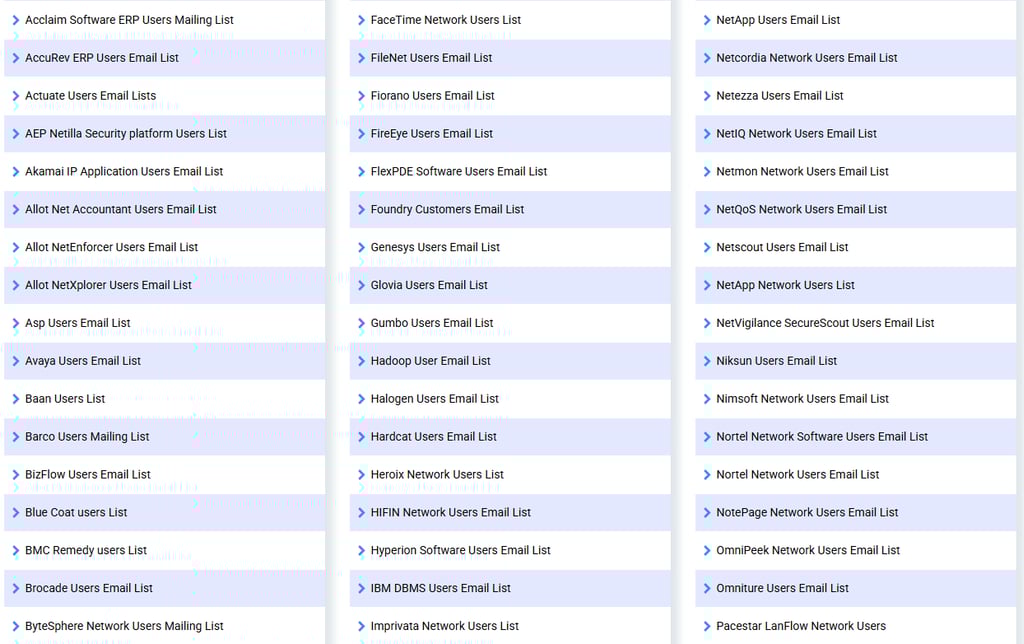Screen dimensions: 1024x644
Task: Select Netscout Users Email List
Action: tap(782, 248)
